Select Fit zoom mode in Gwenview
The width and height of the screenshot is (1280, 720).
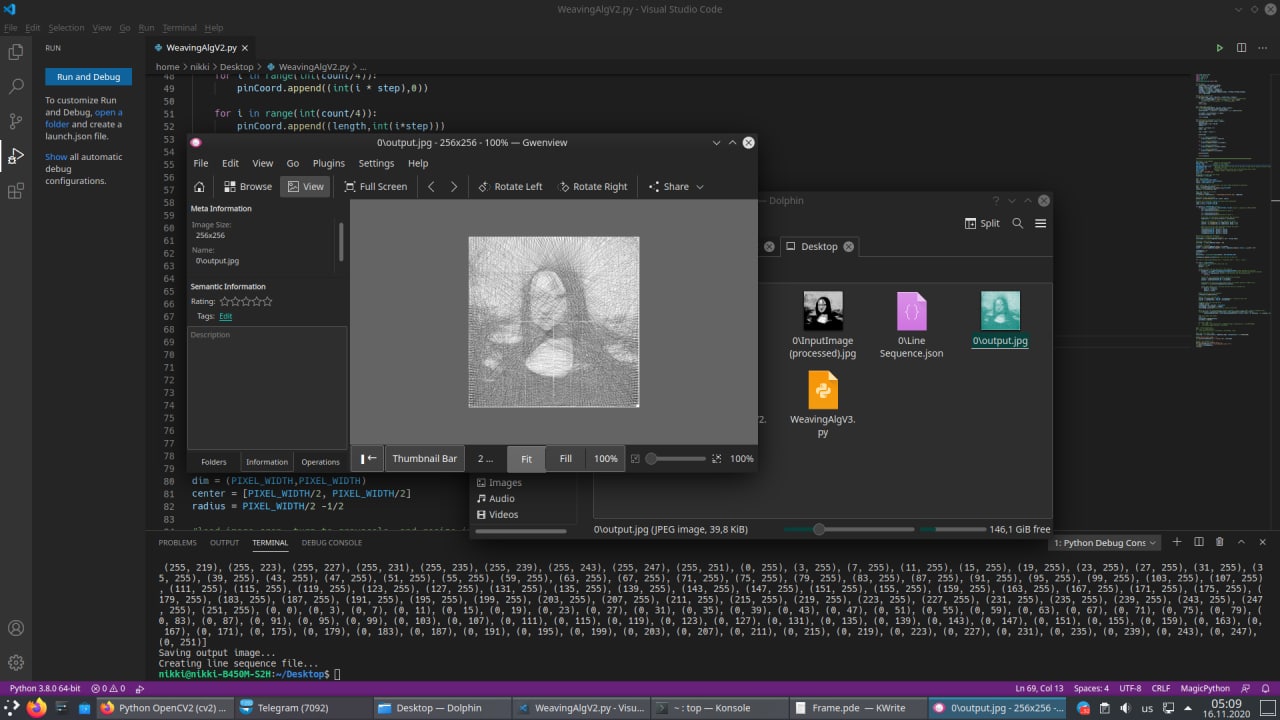(x=526, y=458)
